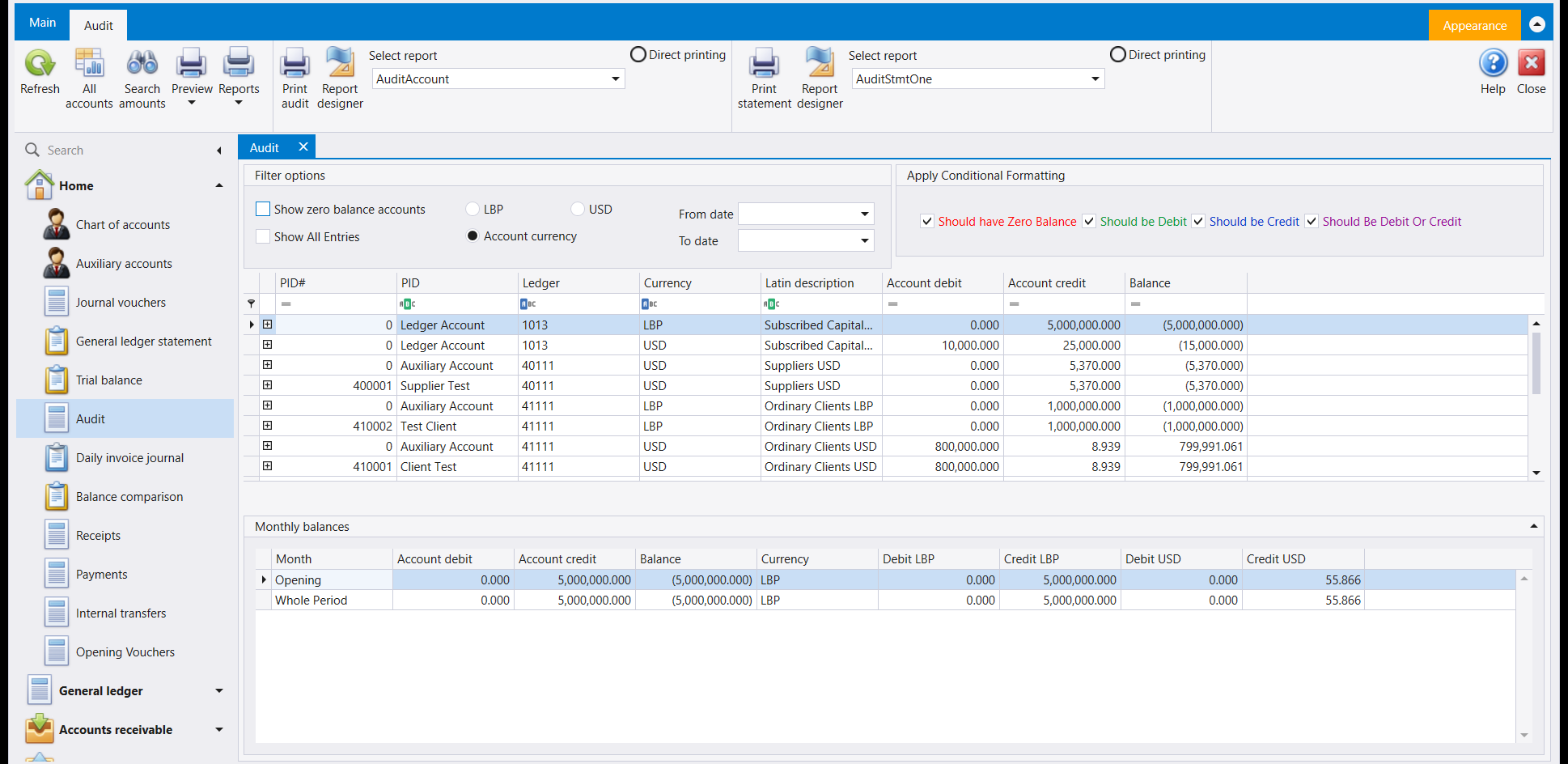Collapse the sidebar navigation pane arrow
The height and width of the screenshot is (764, 1568).
coord(219,150)
